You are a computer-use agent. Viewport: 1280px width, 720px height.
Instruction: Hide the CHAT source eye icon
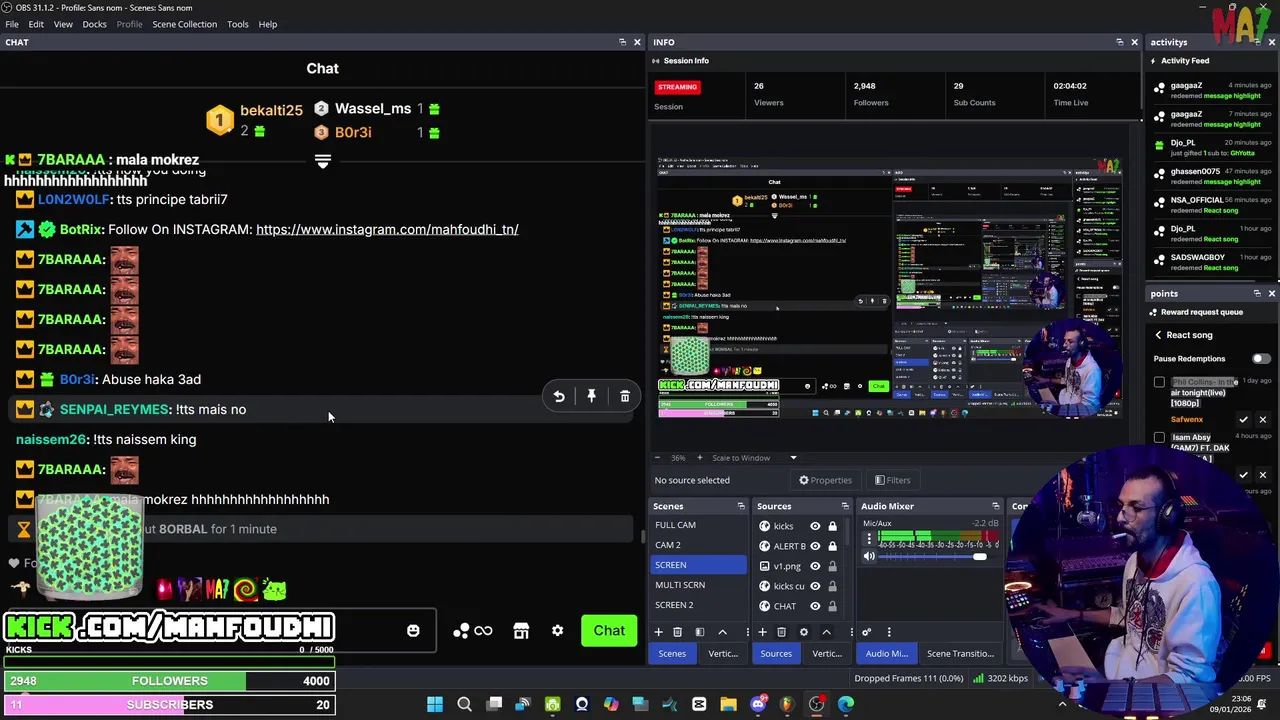click(815, 606)
